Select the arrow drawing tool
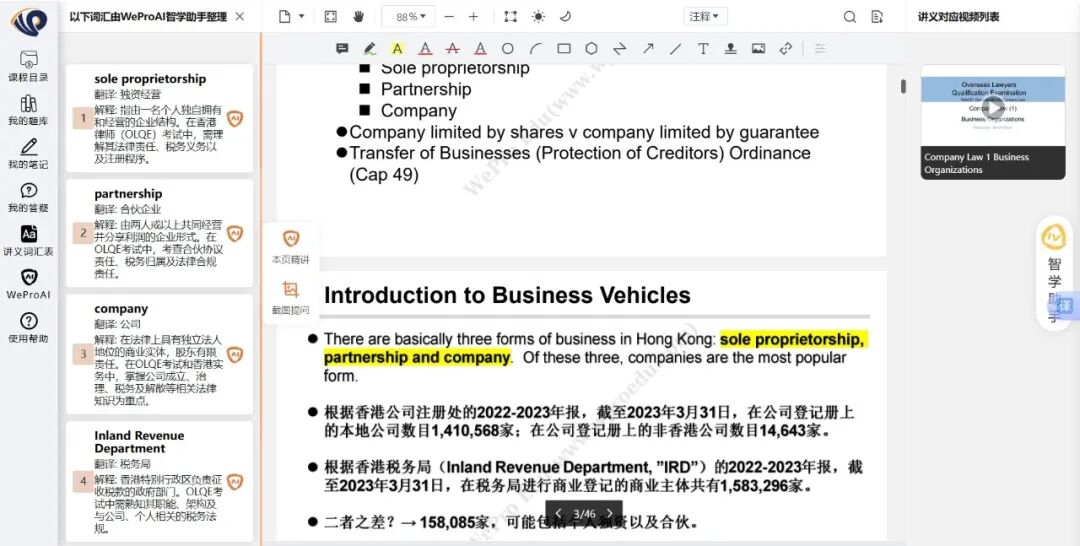 pyautogui.click(x=648, y=48)
